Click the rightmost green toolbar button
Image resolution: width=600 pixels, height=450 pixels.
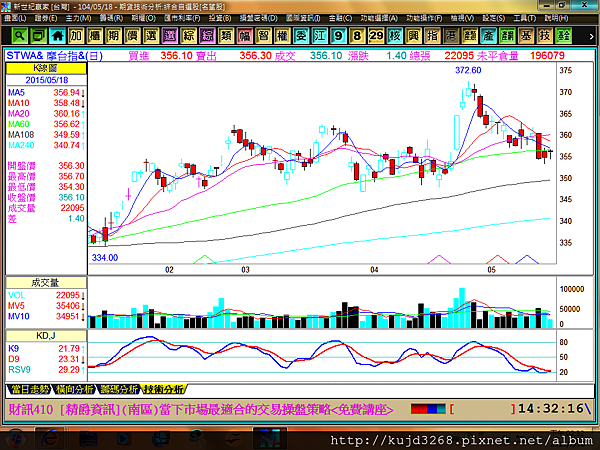click(x=564, y=36)
